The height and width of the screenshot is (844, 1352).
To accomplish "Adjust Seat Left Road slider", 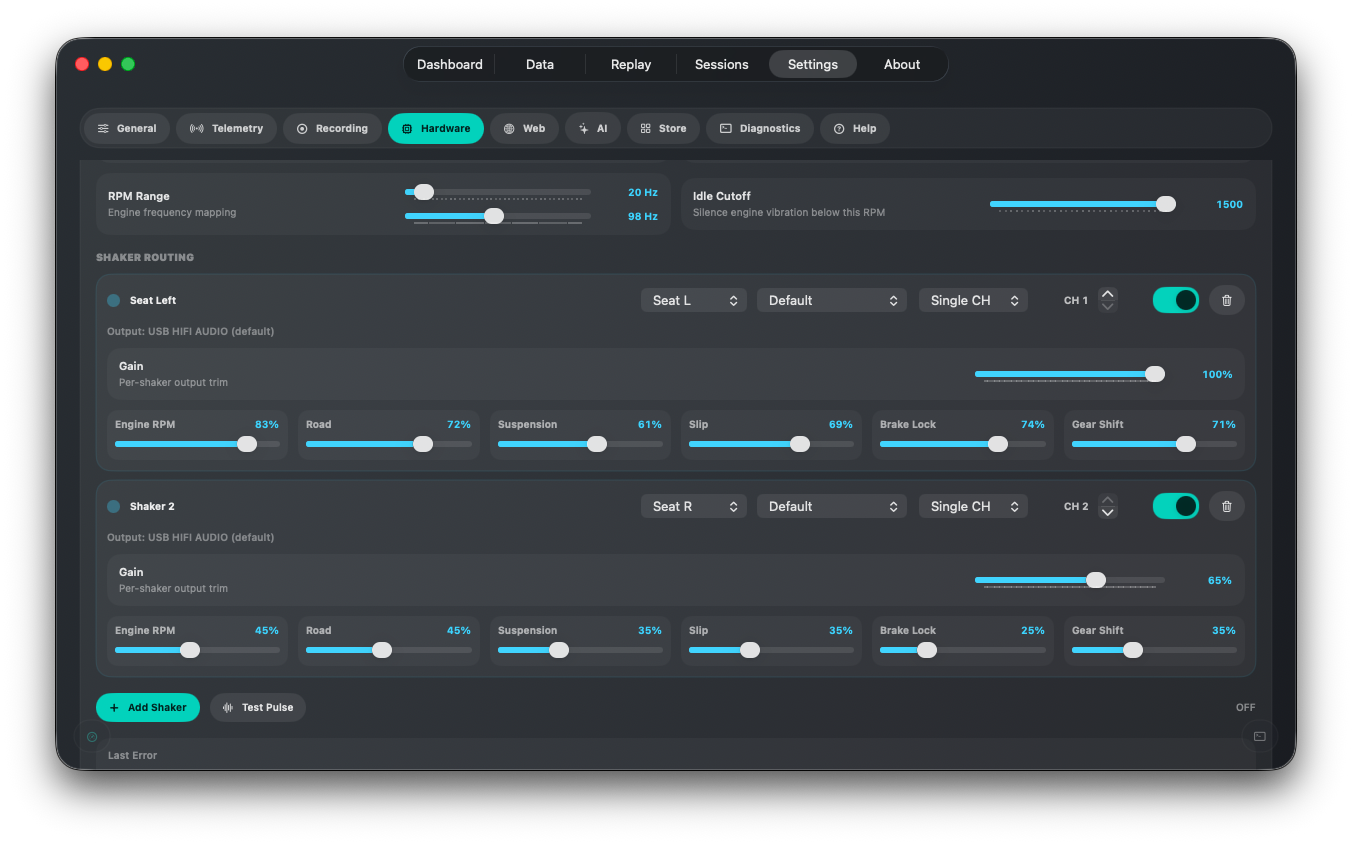I will click(x=389, y=444).
